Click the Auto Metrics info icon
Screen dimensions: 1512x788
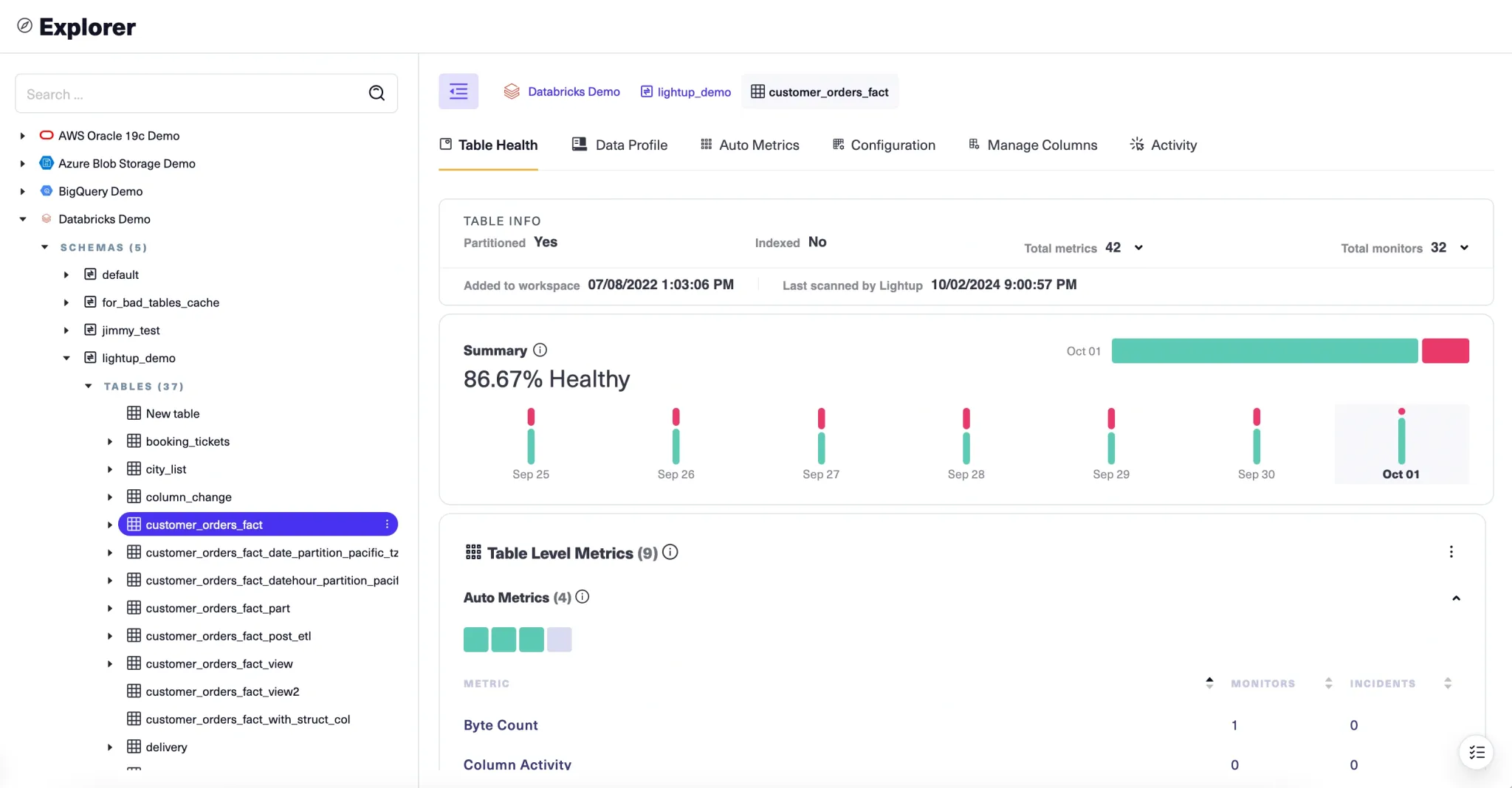click(582, 597)
